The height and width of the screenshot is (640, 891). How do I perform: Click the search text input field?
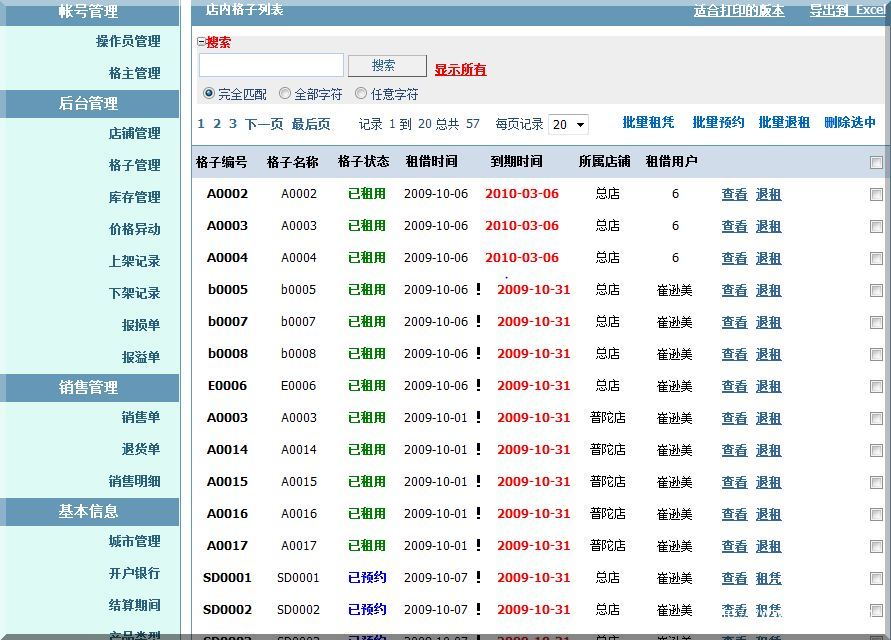(271, 66)
